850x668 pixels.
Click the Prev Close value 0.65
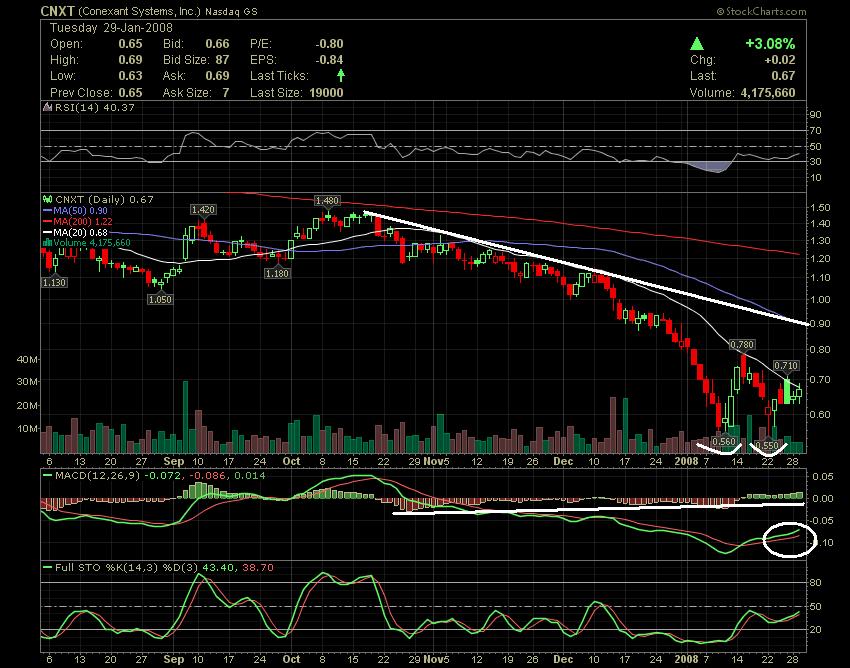click(130, 93)
